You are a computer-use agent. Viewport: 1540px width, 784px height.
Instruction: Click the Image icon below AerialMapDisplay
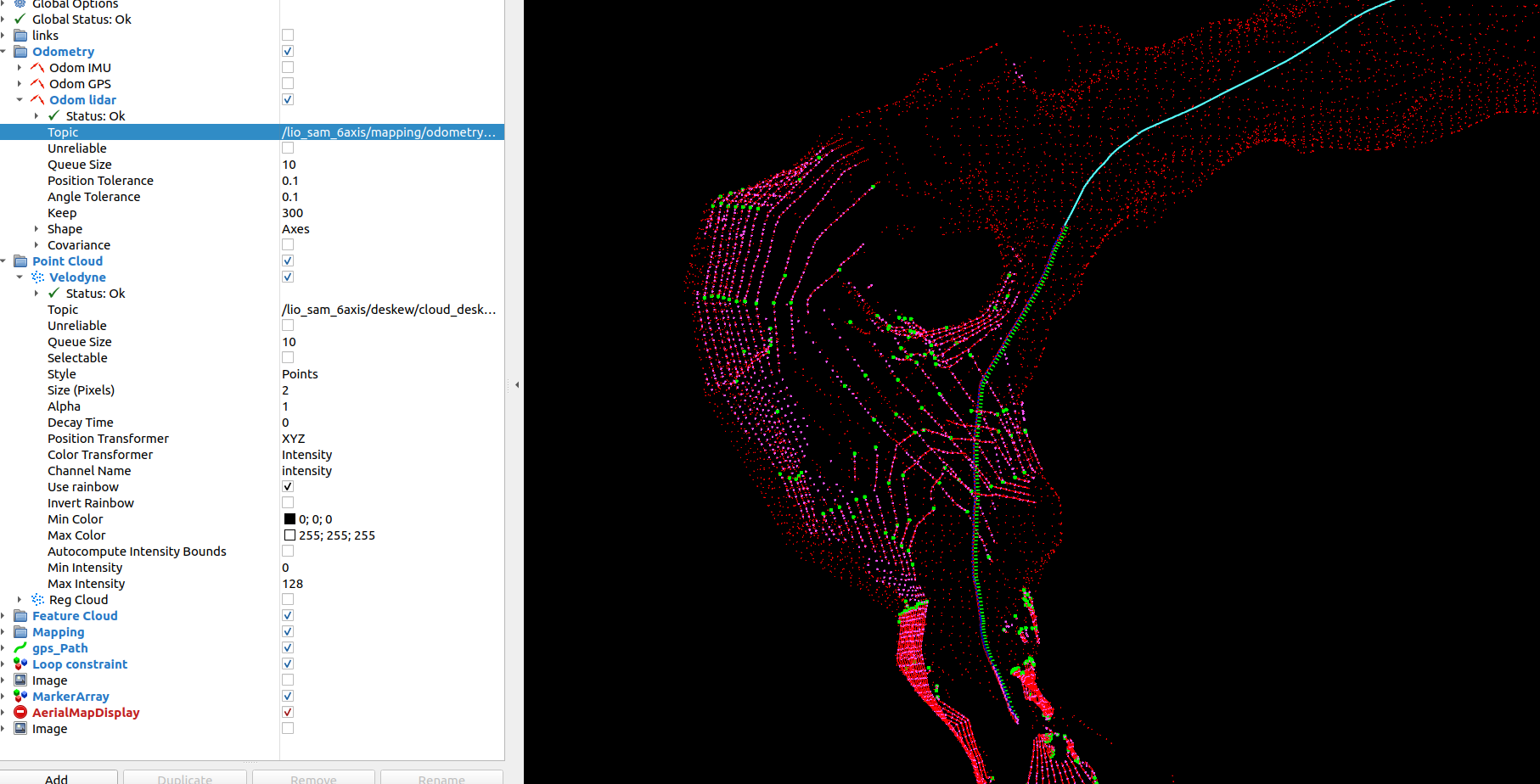point(20,728)
